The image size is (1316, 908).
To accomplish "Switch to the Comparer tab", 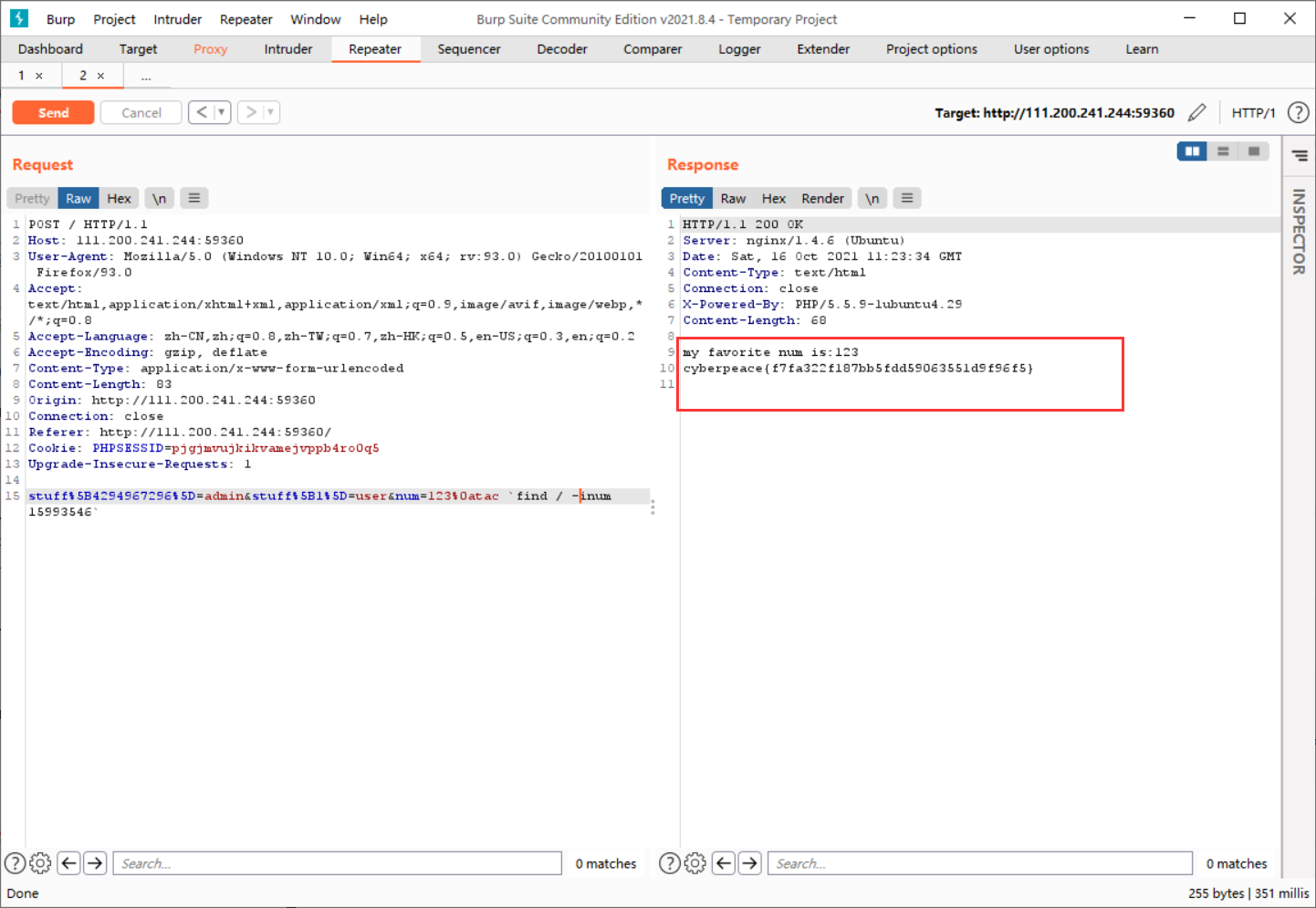I will point(653,49).
